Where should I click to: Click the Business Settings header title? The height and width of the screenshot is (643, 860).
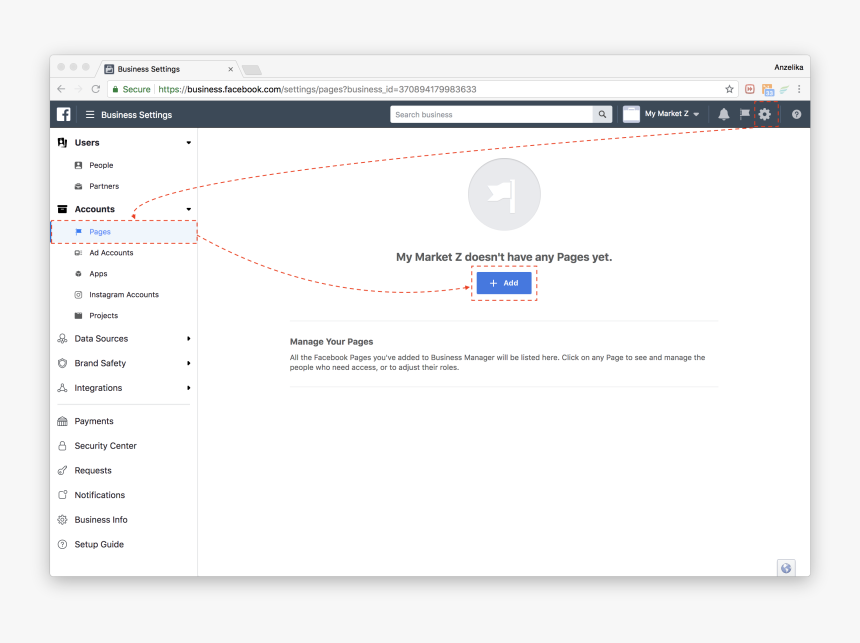(x=137, y=115)
